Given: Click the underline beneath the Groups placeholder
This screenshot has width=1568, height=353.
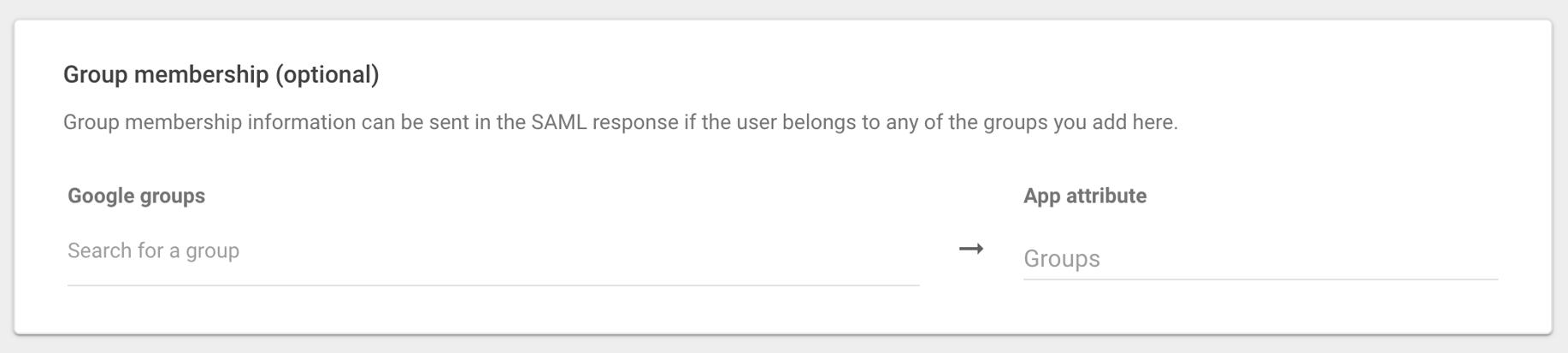Looking at the screenshot, I should coord(1259,279).
